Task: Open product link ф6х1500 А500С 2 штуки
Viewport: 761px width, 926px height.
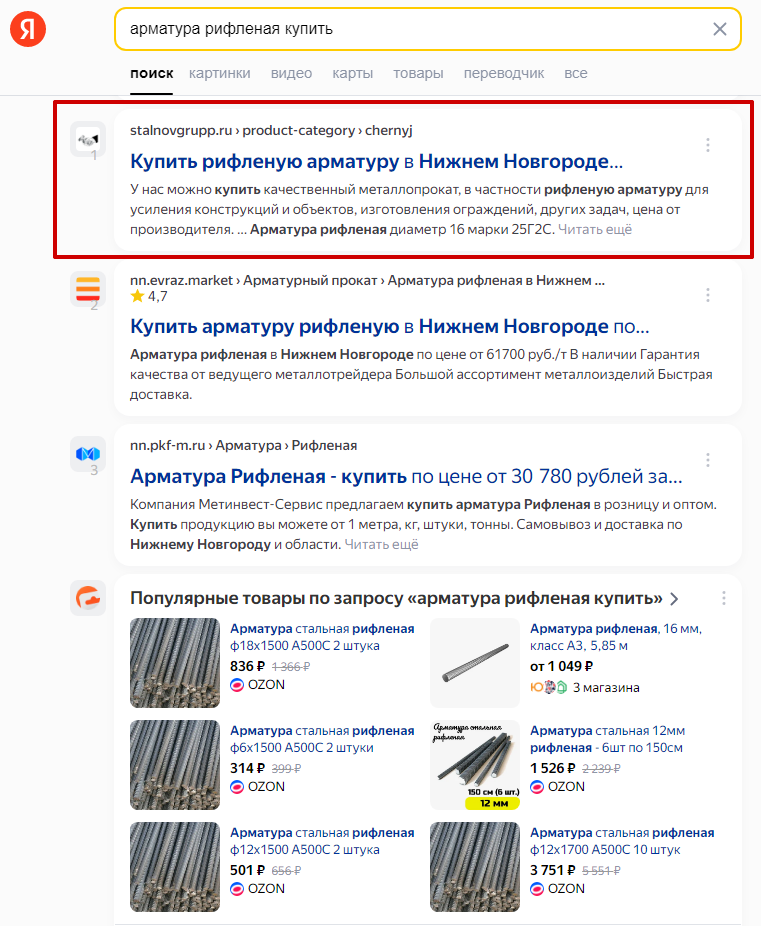Action: pyautogui.click(x=322, y=739)
